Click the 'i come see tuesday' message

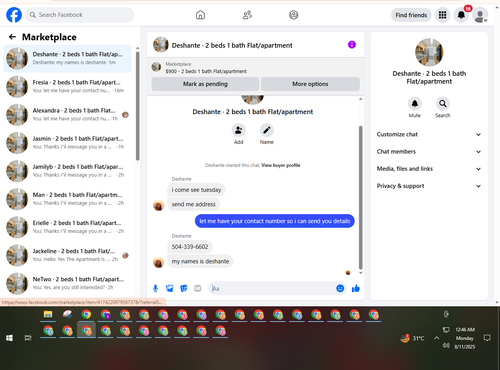pyautogui.click(x=196, y=190)
